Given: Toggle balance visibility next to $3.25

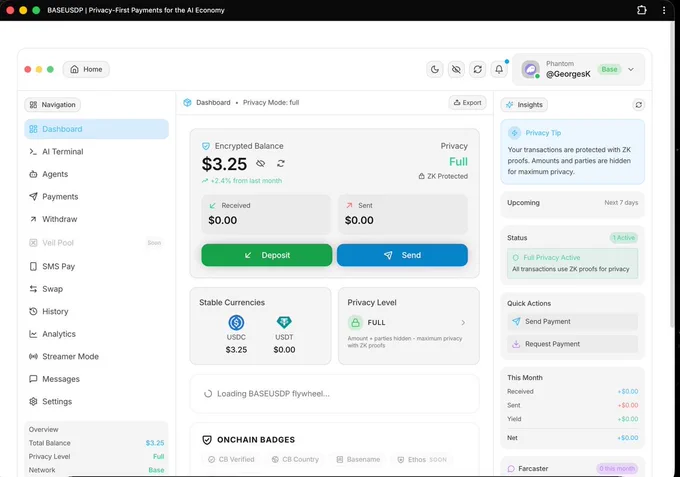Looking at the screenshot, I should click(x=260, y=163).
